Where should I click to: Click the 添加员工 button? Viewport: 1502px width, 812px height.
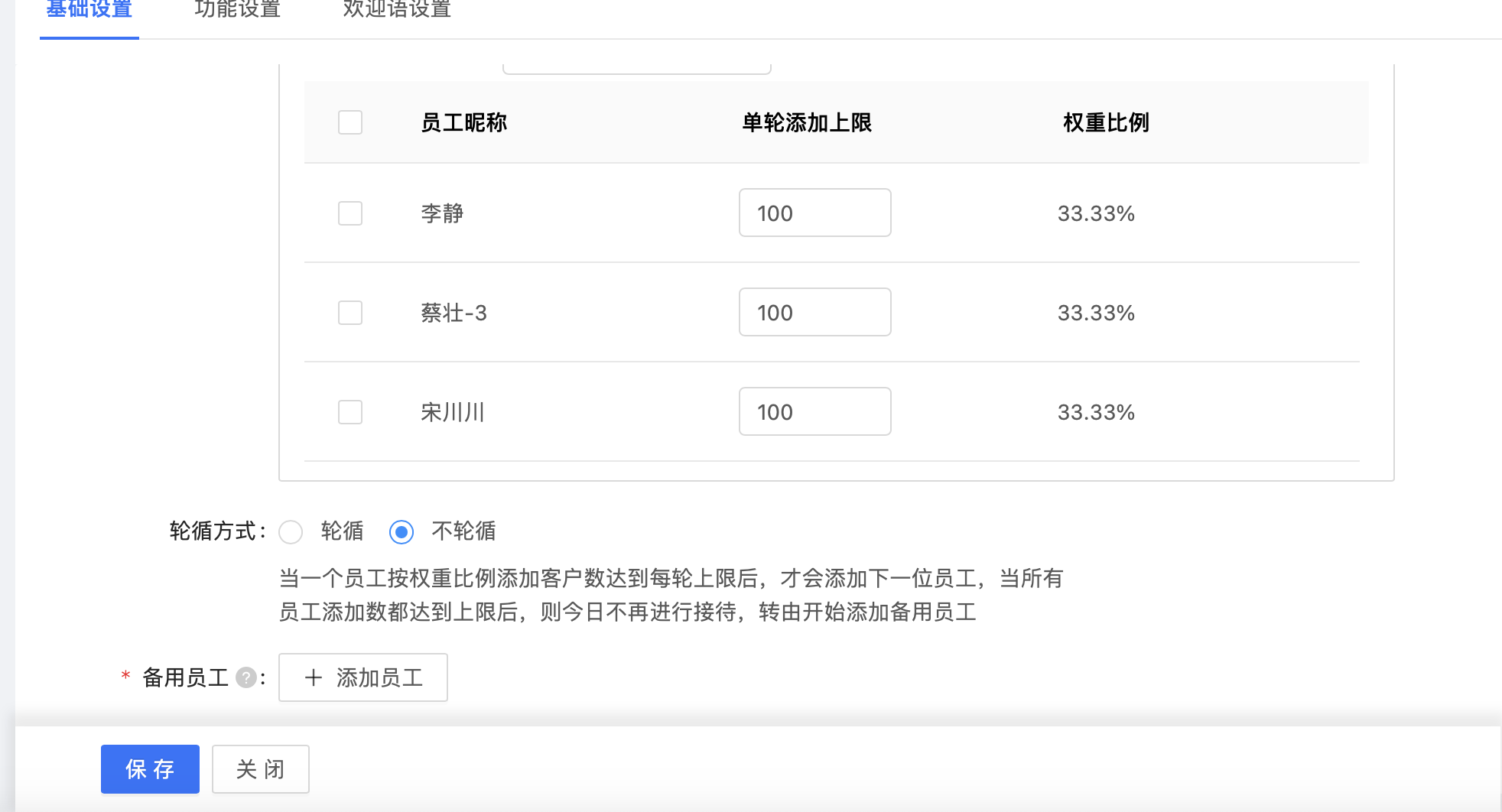click(x=363, y=677)
